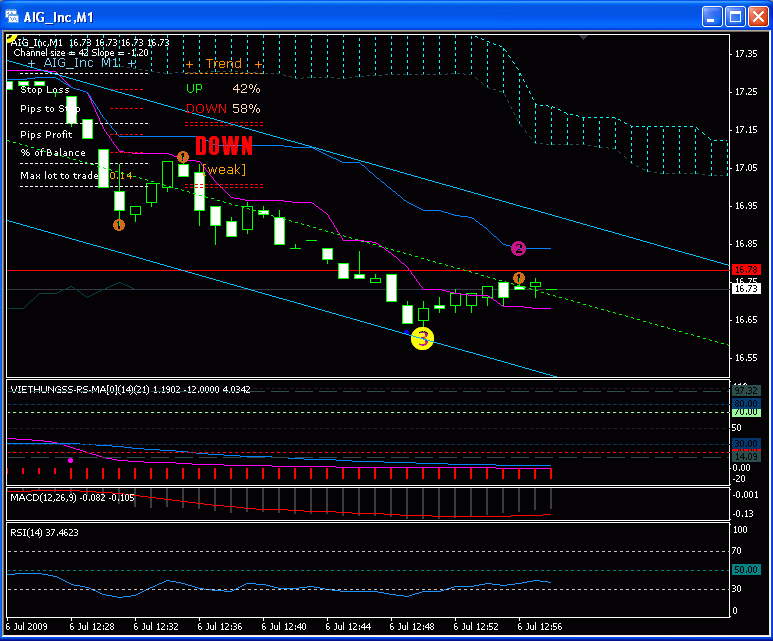Screen dimensions: 773x641
Task: Click the yellow circle marker numbered 3
Action: tap(422, 339)
